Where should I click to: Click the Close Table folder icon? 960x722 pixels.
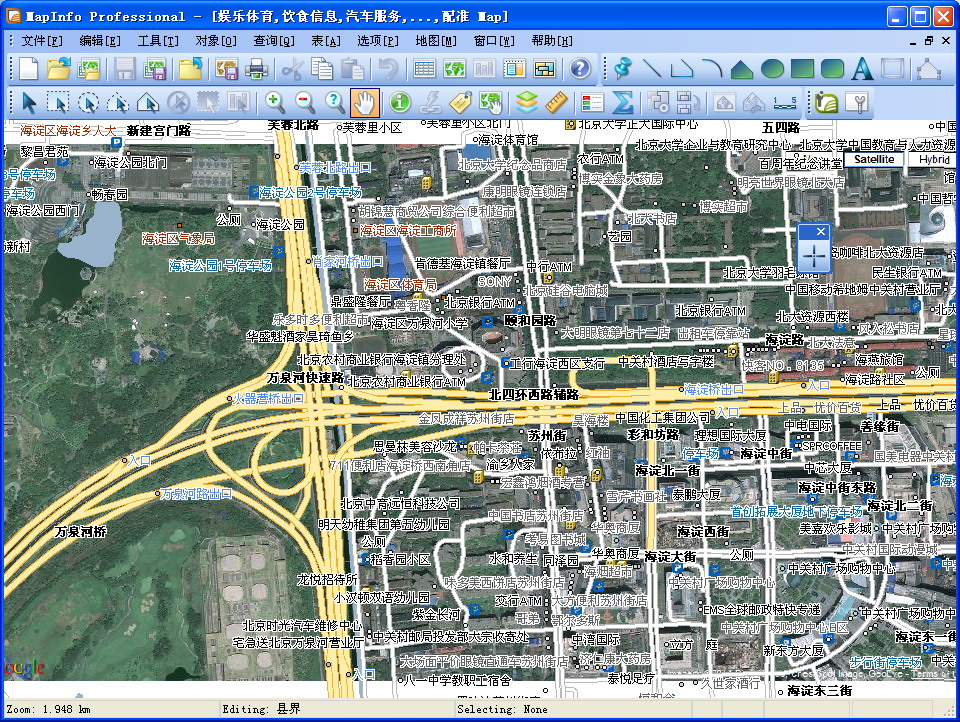[190, 68]
